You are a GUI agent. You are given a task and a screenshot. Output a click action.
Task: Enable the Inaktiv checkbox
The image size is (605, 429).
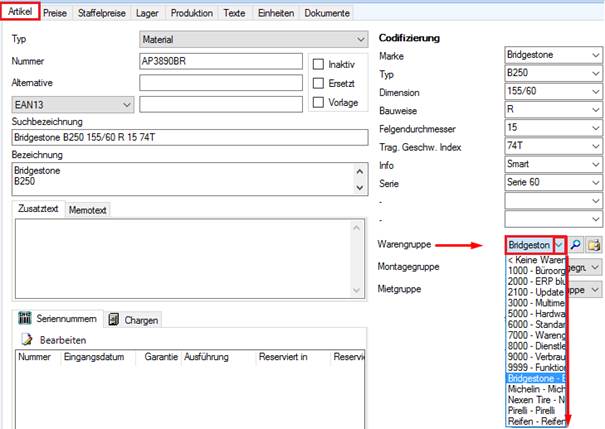(318, 64)
